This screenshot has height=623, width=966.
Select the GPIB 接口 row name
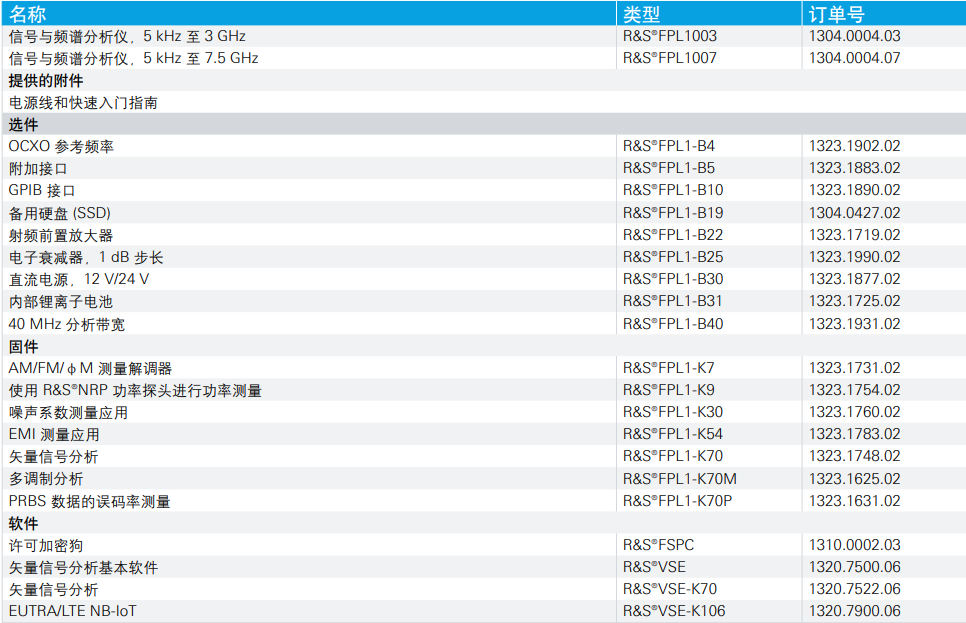coord(42,191)
